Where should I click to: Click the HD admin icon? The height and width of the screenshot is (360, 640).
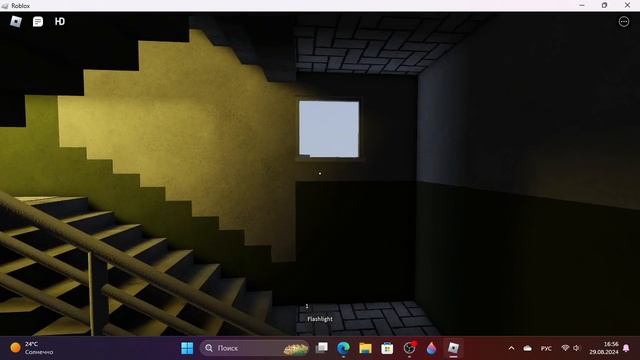pos(60,21)
